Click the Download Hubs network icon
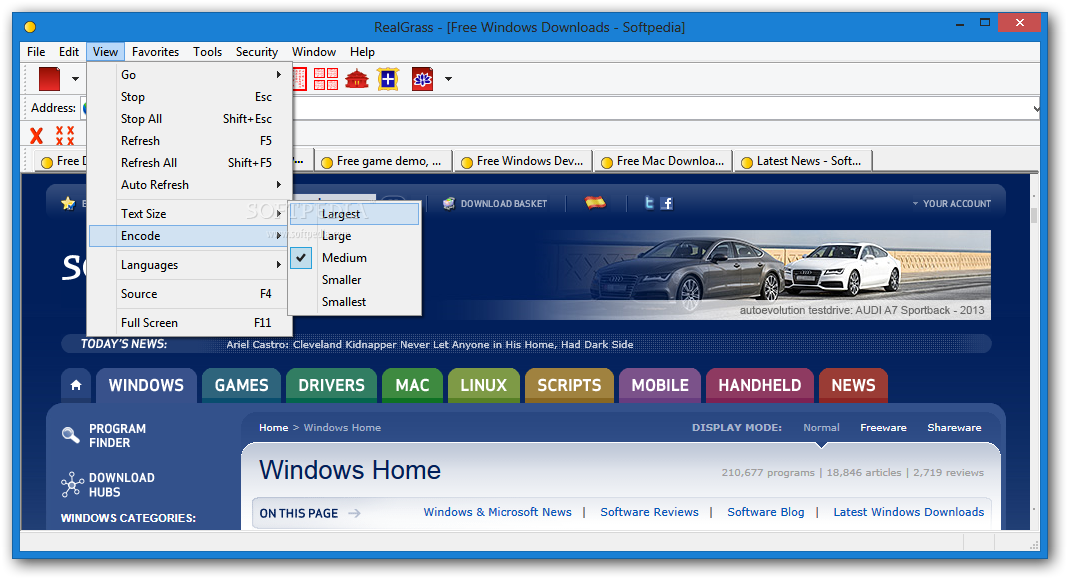 tap(72, 484)
